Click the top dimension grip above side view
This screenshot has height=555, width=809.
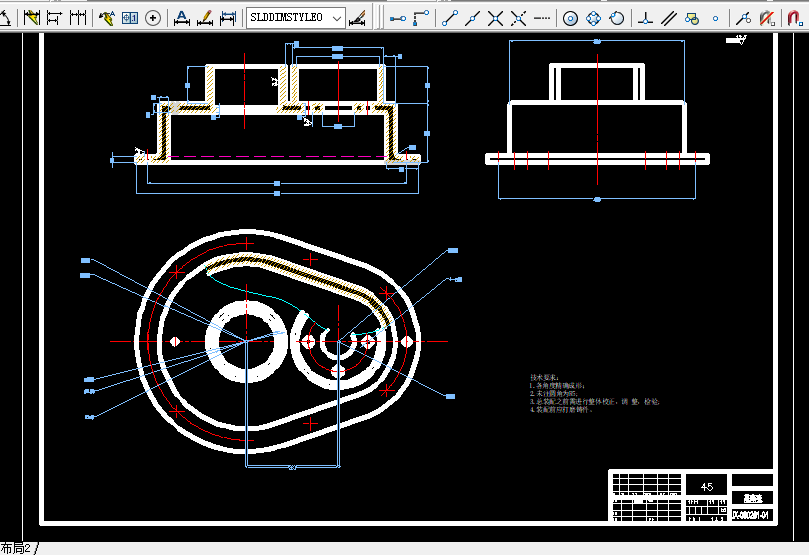[x=597, y=41]
